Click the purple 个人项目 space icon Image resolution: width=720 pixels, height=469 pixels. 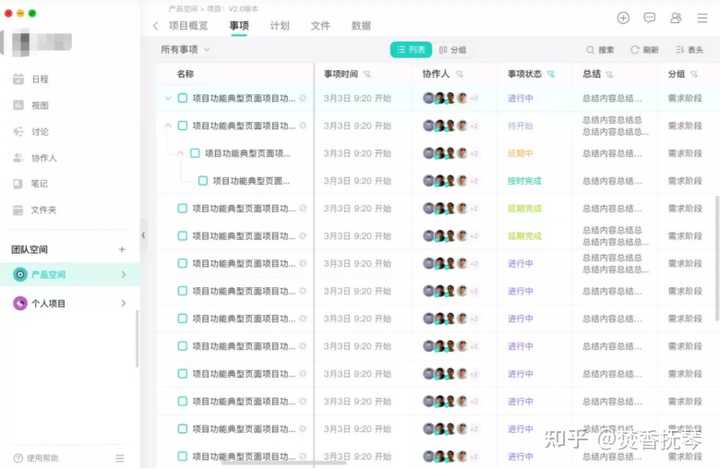[20, 303]
